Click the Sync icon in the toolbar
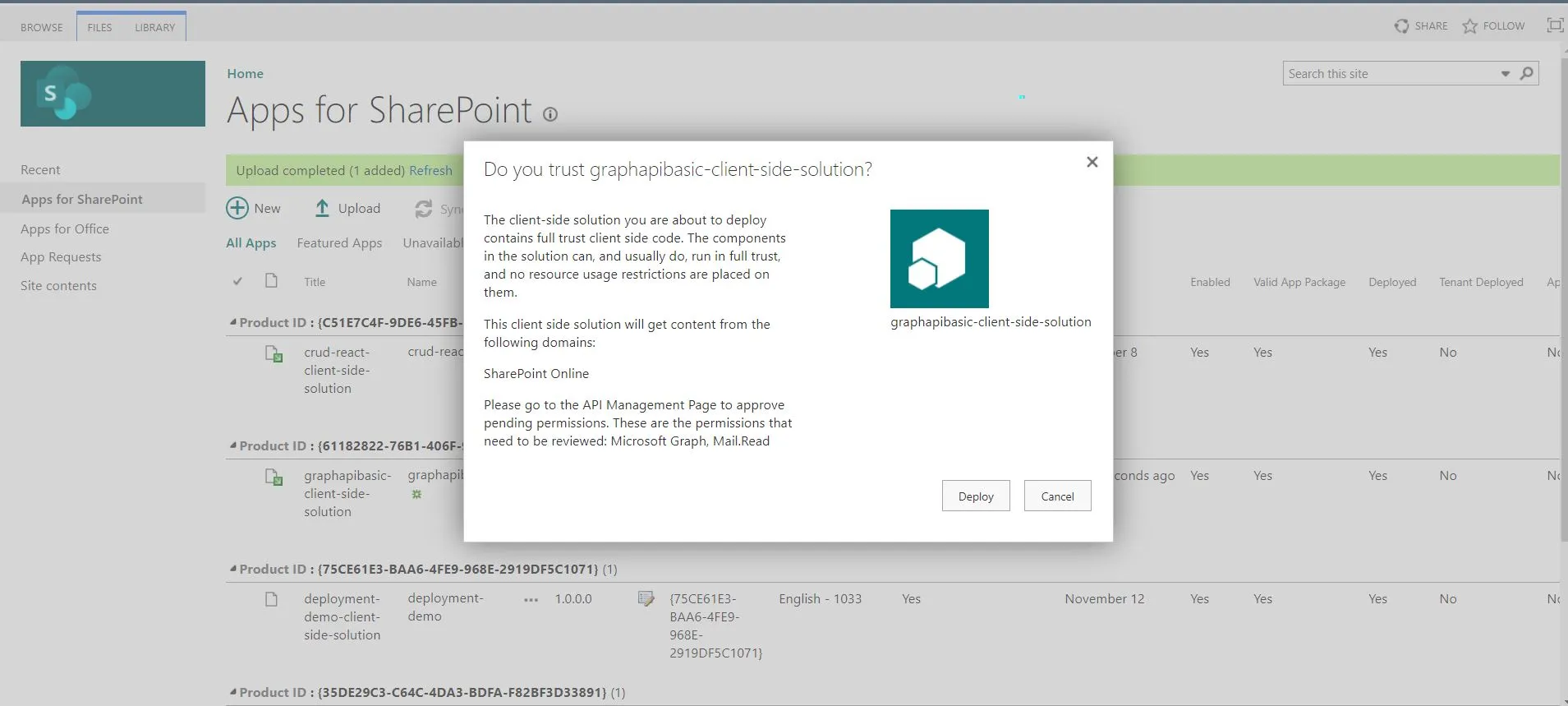The width and height of the screenshot is (1568, 706). point(424,209)
